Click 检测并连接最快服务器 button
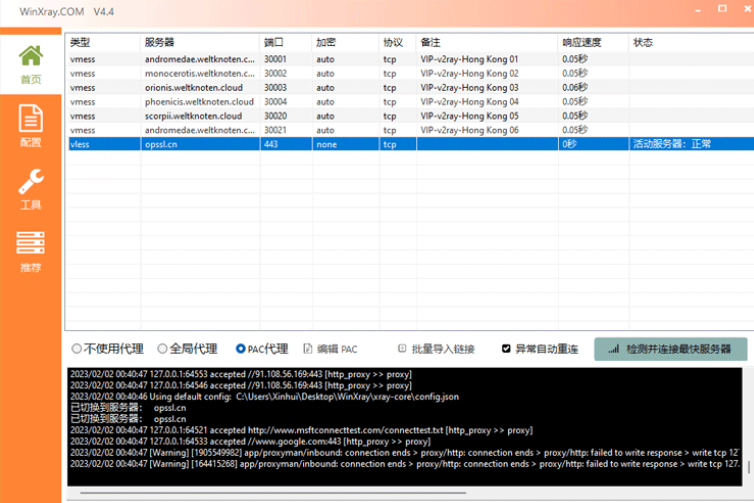754x503 pixels. pyautogui.click(x=671, y=349)
